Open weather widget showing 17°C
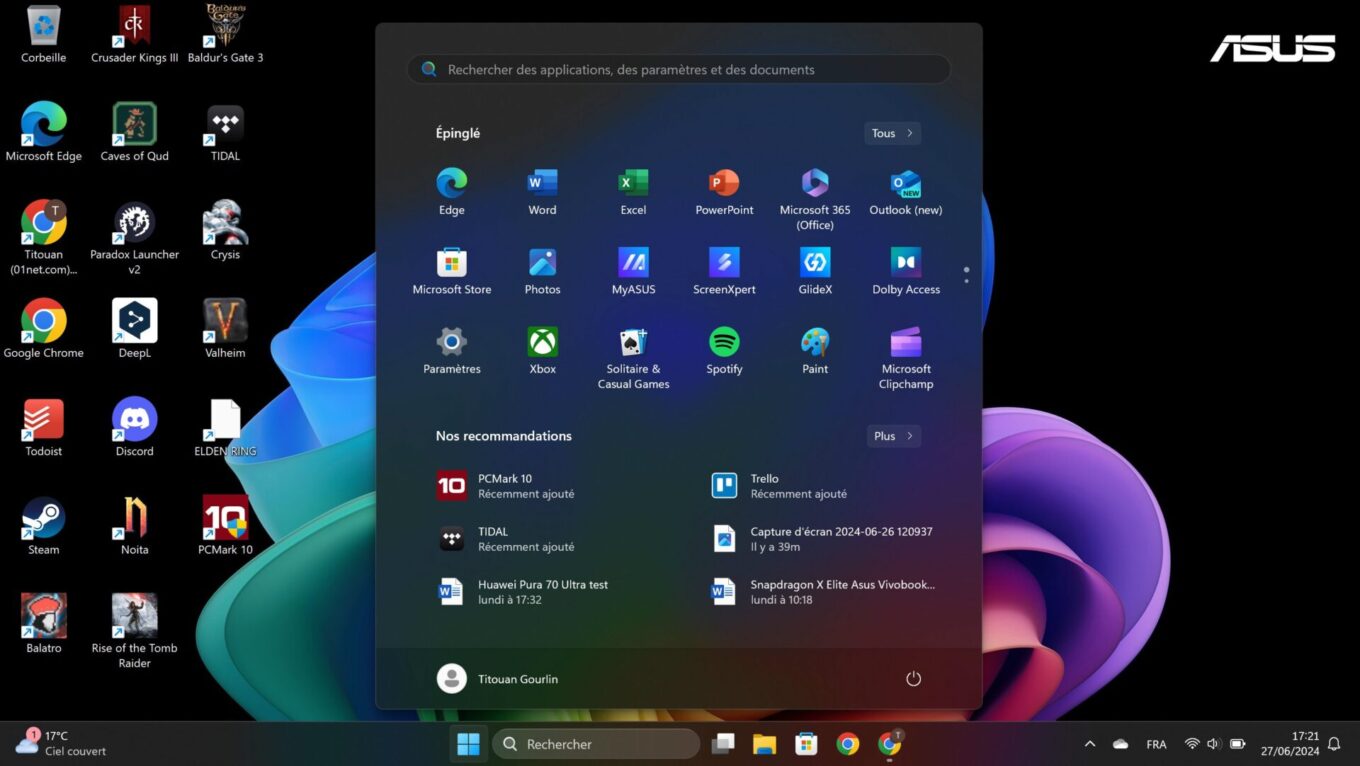The width and height of the screenshot is (1360, 766). tap(62, 743)
